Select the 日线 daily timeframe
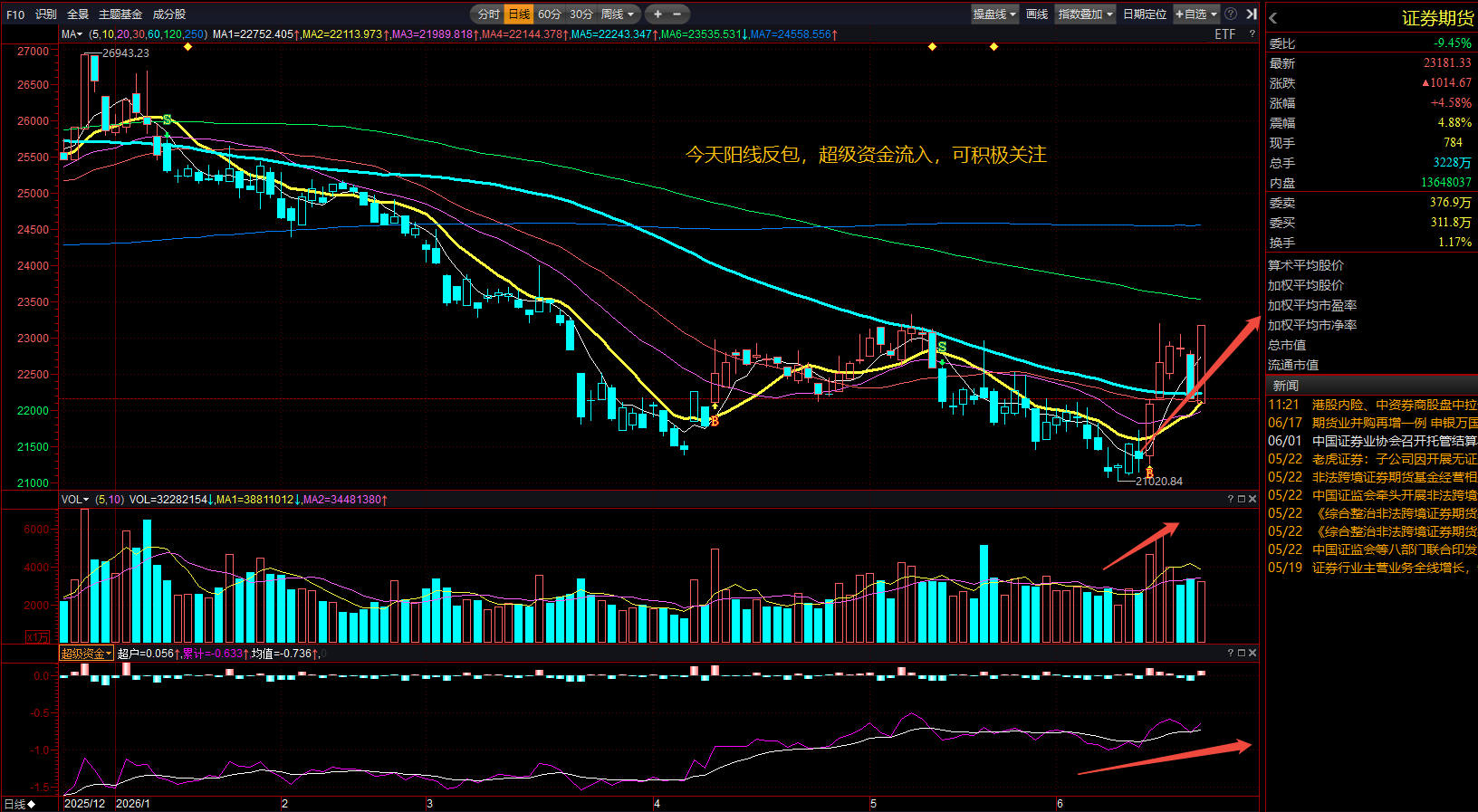Image resolution: width=1478 pixels, height=812 pixels. 519,14
